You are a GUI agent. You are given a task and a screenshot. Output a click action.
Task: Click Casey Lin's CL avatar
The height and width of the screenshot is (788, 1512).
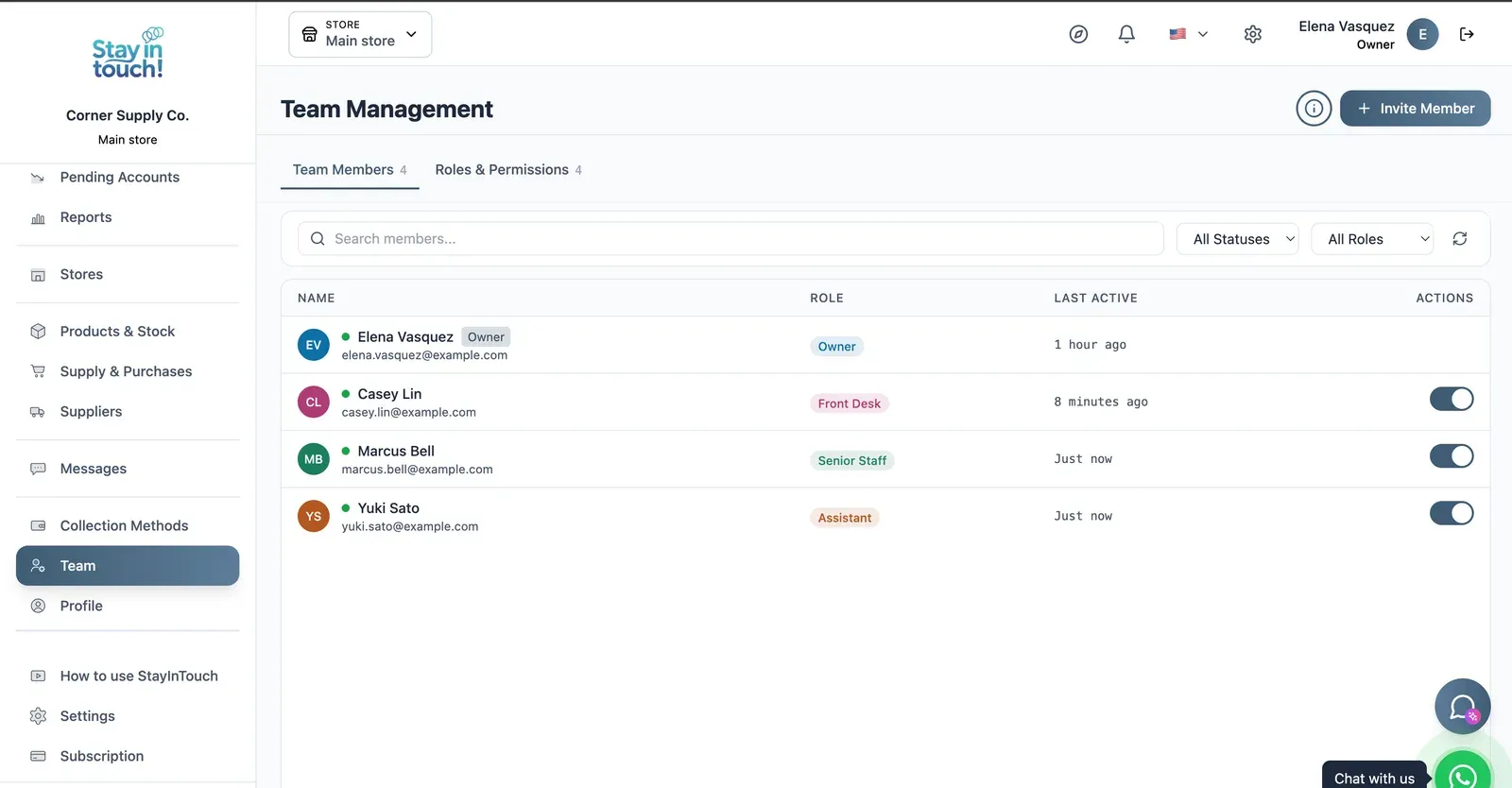pyautogui.click(x=314, y=403)
